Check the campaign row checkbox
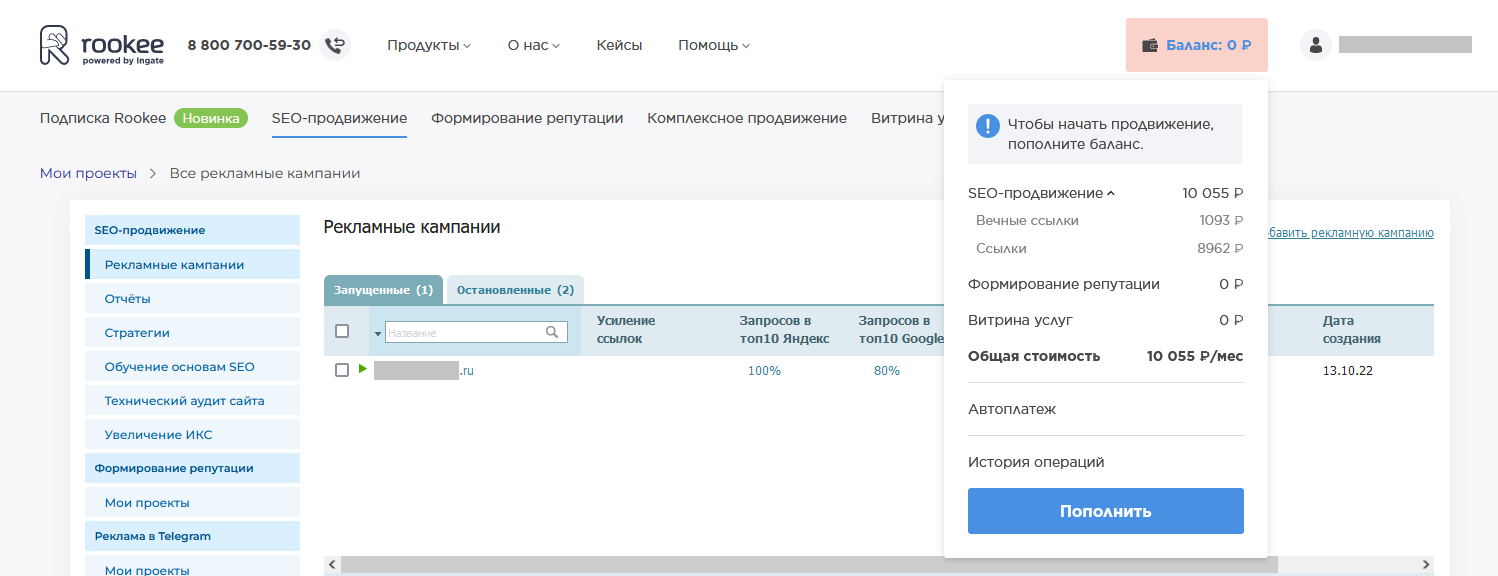The image size is (1498, 576). click(x=342, y=370)
